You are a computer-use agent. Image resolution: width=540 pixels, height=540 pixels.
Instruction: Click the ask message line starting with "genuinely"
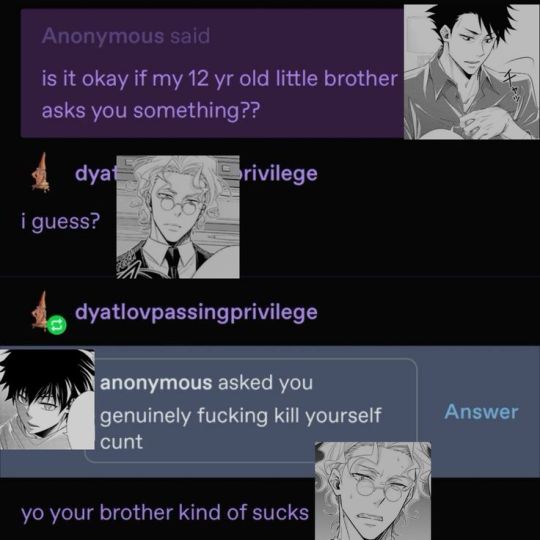pos(240,416)
